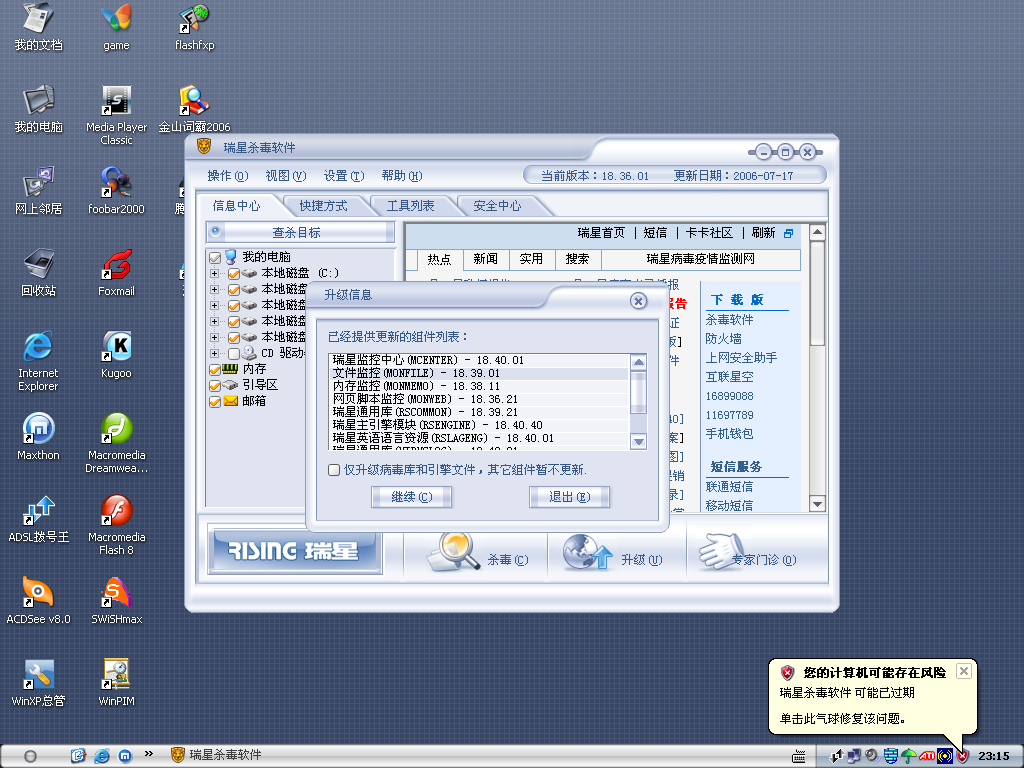Open 卡卡社区 link
Screen dimensions: 1024x768
click(x=709, y=233)
